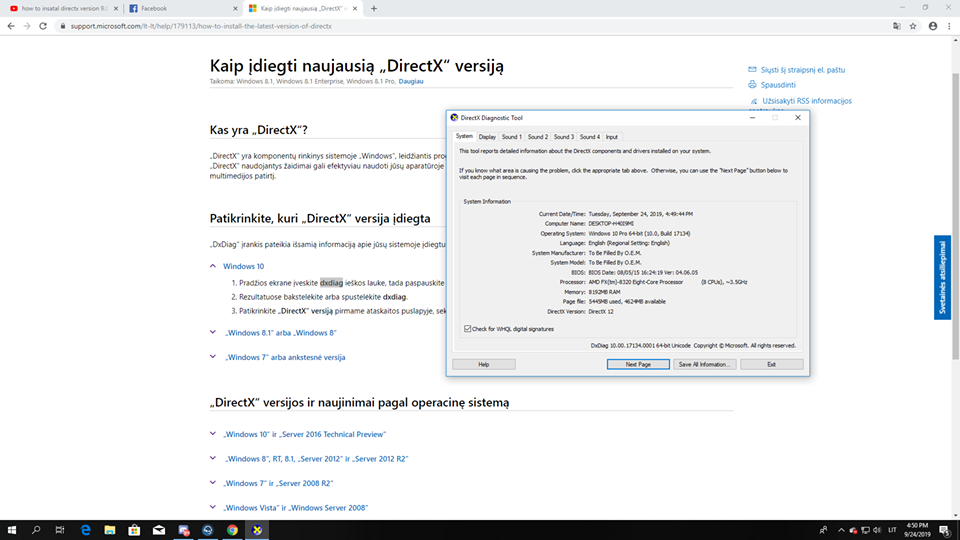960x540 pixels.
Task: Click the RSS feed icon
Action: (754, 101)
